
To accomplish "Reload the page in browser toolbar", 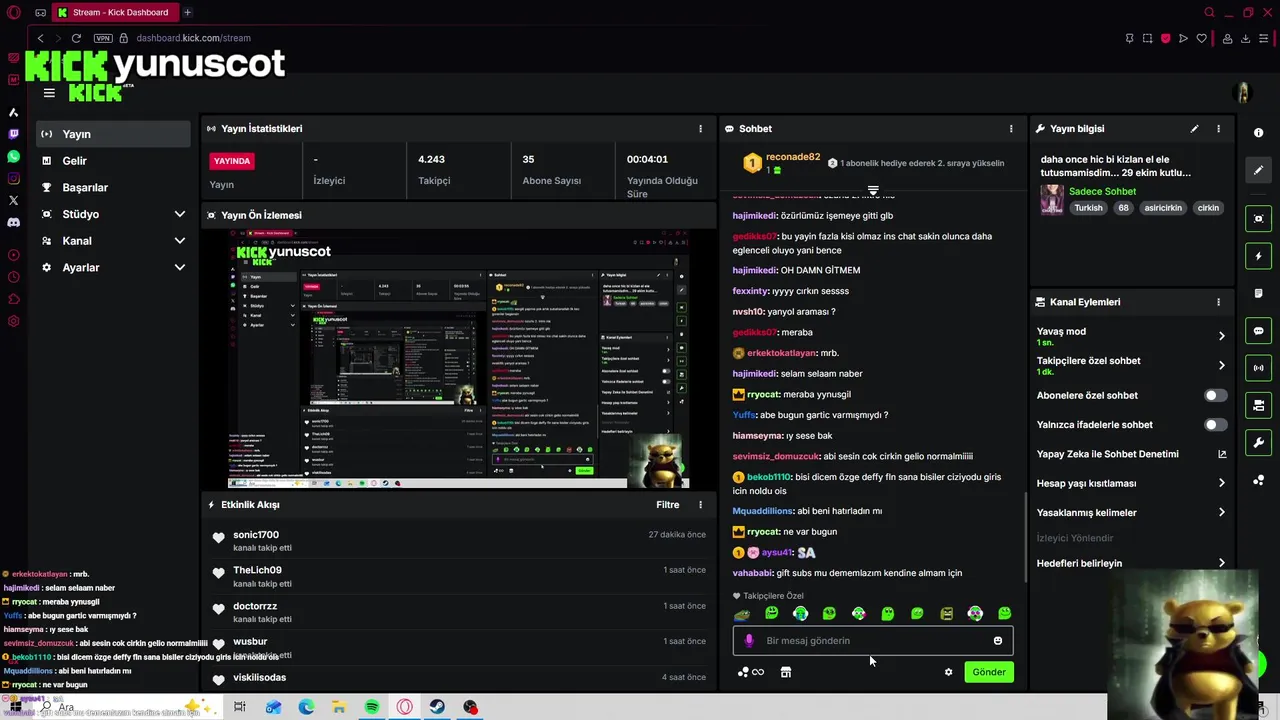I will click(76, 38).
